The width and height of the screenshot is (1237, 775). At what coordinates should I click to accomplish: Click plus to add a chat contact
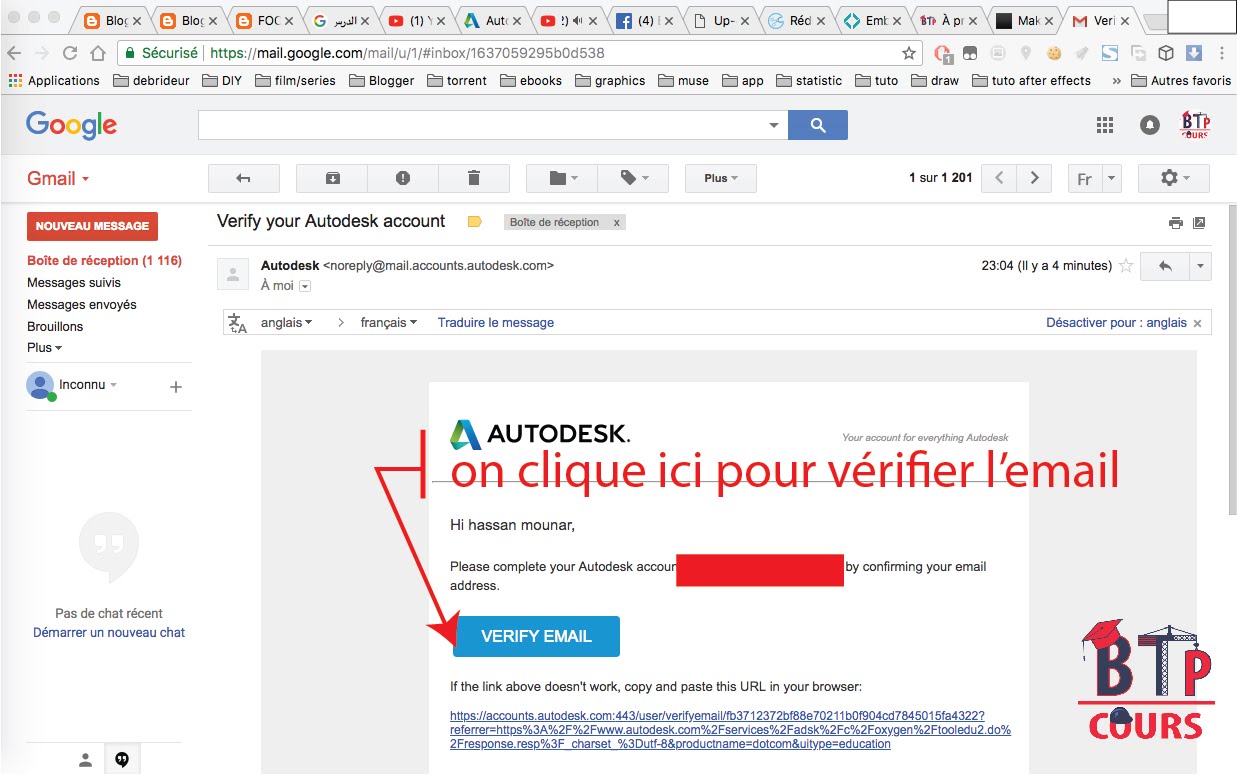(176, 387)
